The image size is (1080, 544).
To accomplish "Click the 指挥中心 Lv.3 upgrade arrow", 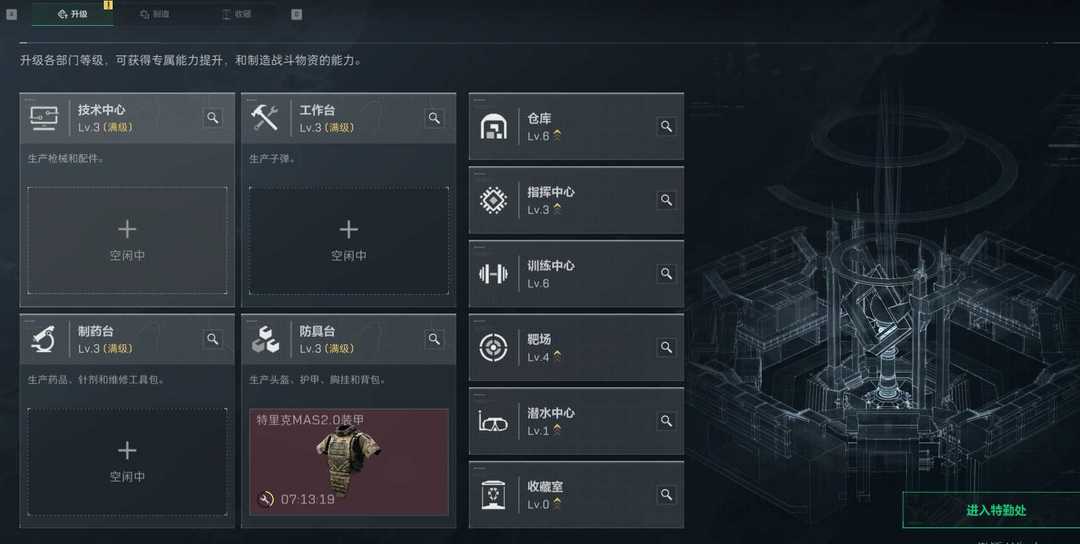I will tap(557, 209).
